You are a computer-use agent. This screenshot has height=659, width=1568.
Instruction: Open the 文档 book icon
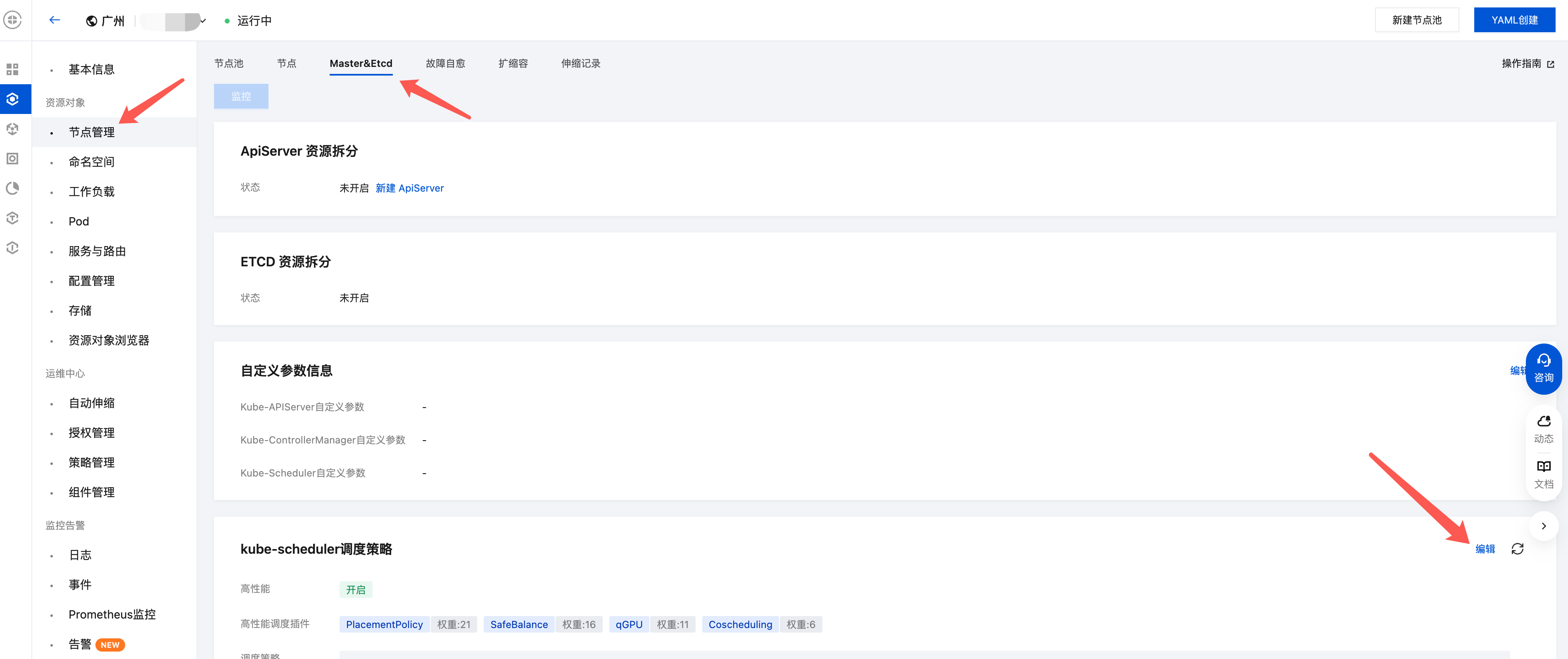1543,467
